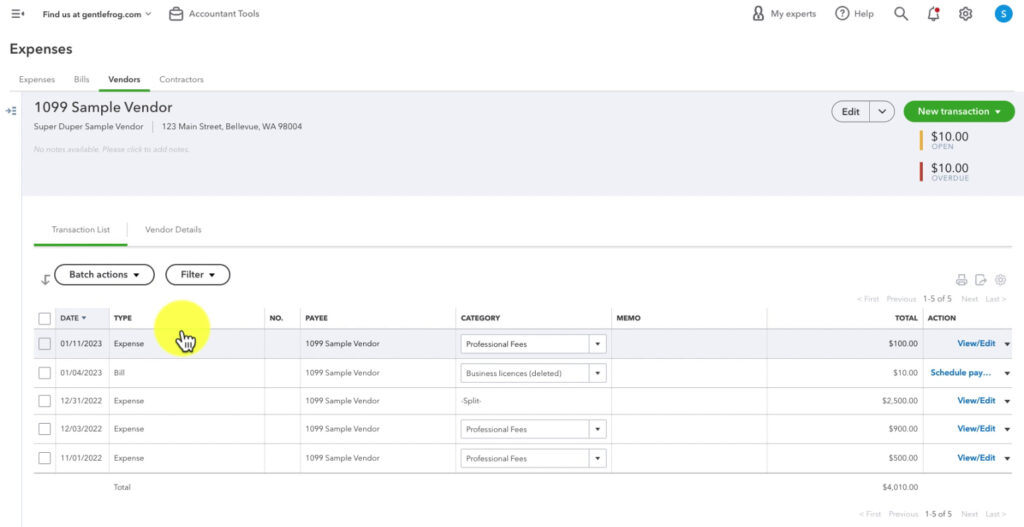The height and width of the screenshot is (527, 1024).
Task: Click the 123 Main Street address
Action: click(x=232, y=127)
